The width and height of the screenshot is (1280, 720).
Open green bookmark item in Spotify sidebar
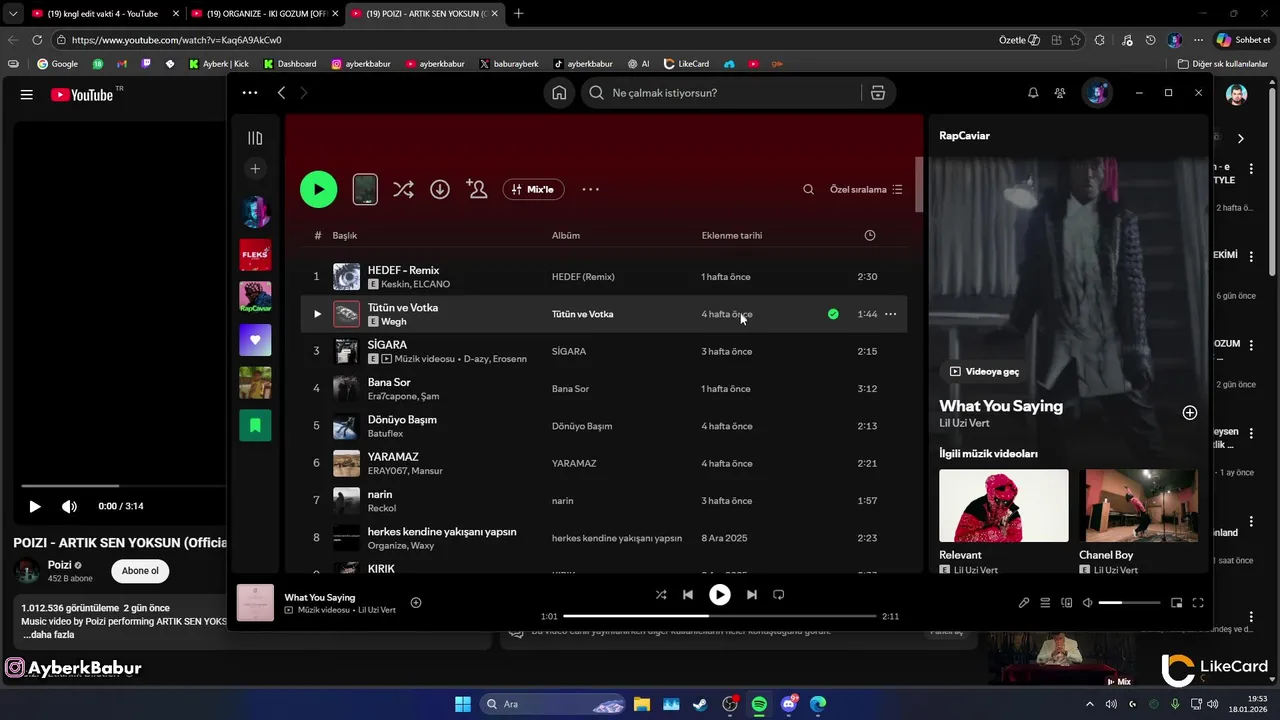click(255, 425)
